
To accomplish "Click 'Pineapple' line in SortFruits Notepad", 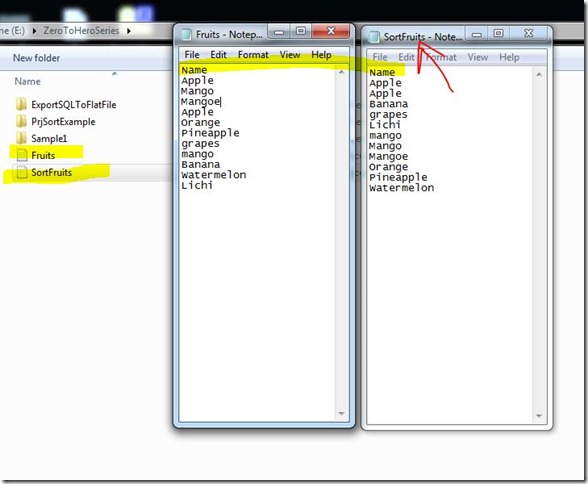I will point(398,177).
